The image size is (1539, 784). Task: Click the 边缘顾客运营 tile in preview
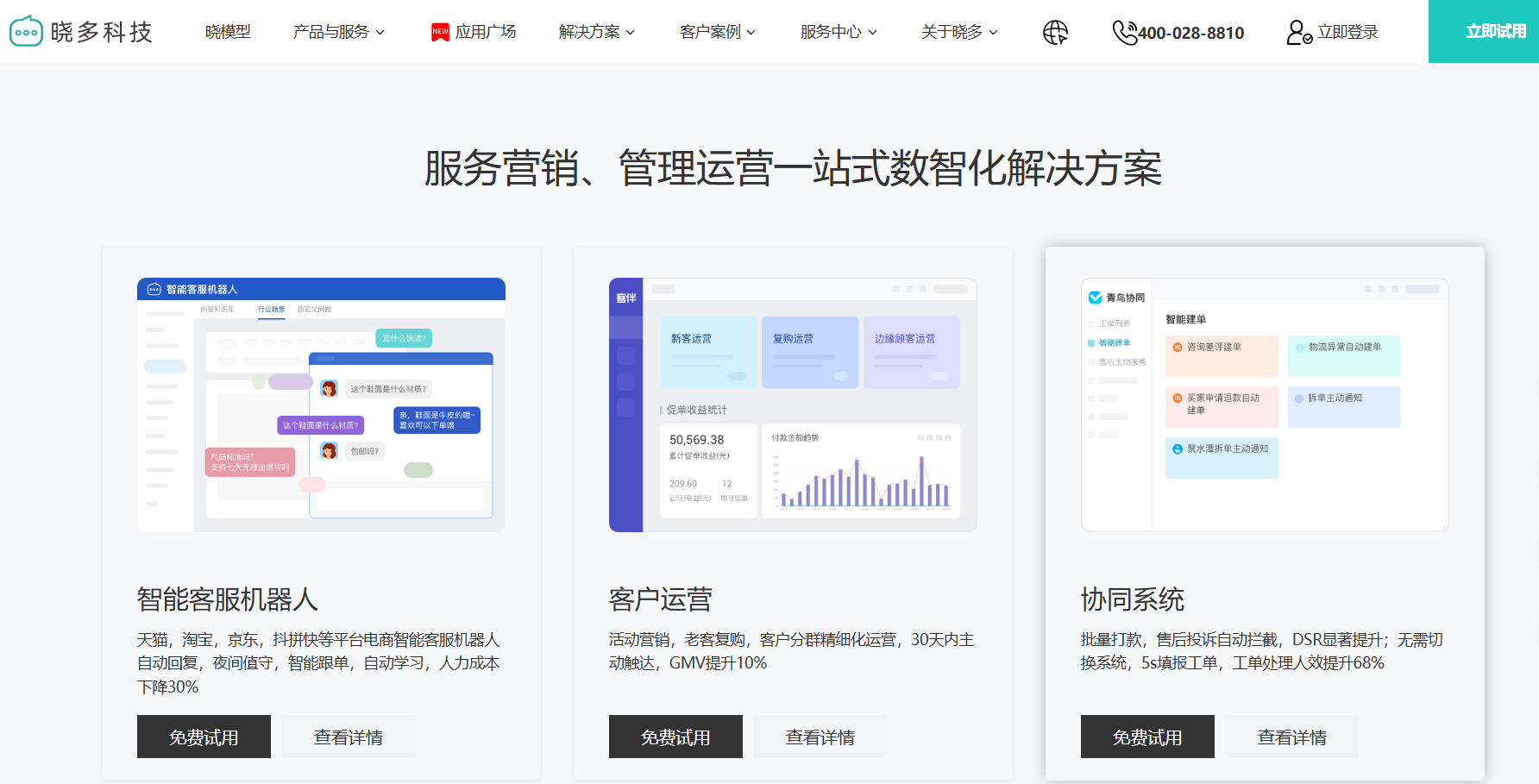(x=912, y=352)
